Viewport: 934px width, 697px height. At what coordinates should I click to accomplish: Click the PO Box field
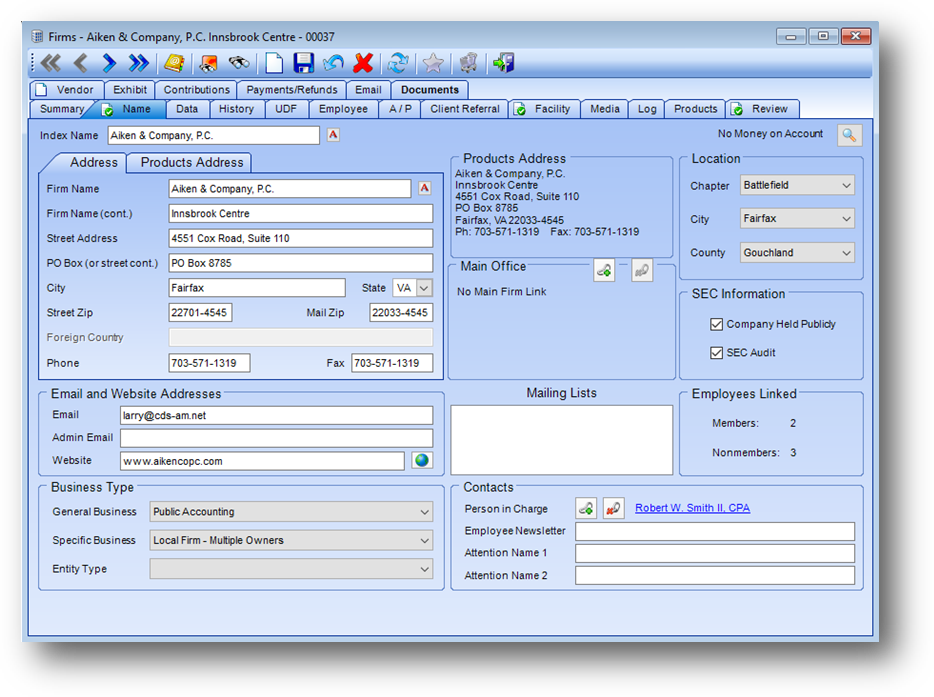click(x=301, y=263)
